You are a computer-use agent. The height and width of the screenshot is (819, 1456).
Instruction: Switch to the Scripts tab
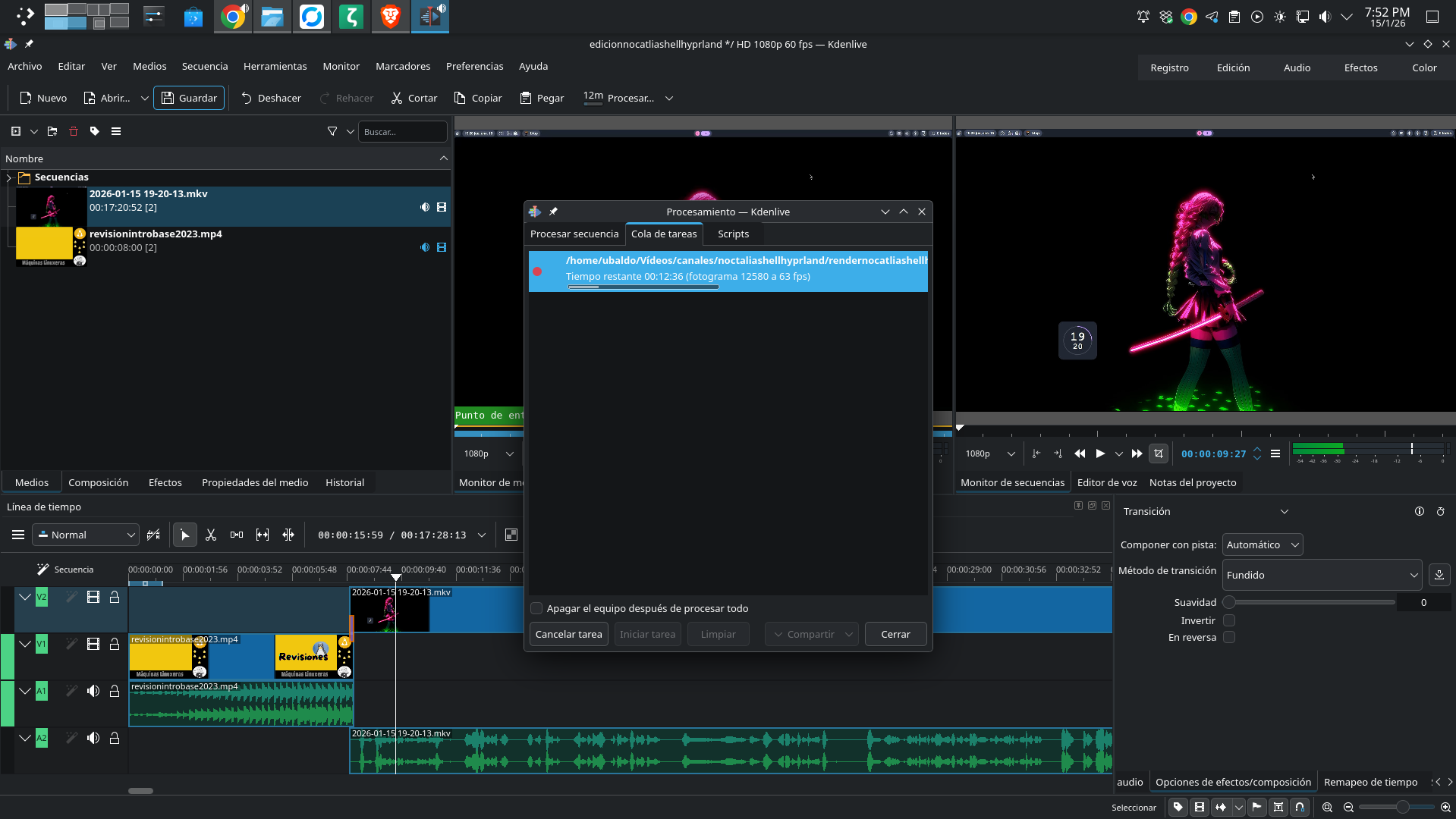[733, 234]
